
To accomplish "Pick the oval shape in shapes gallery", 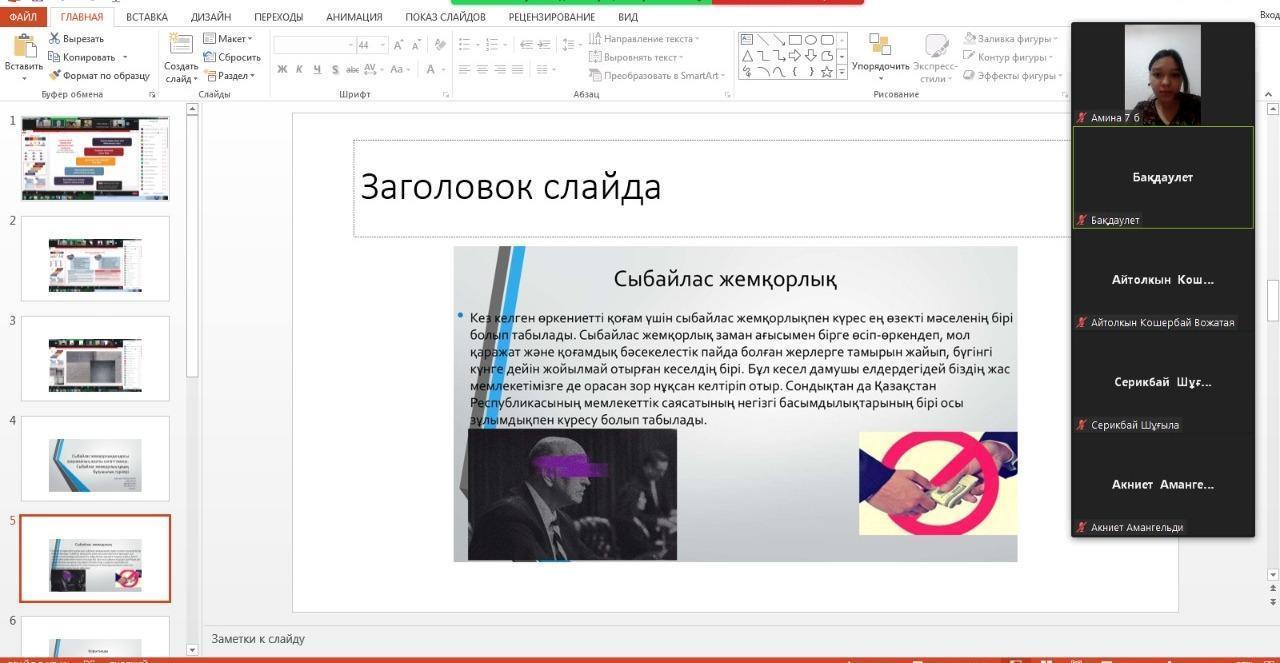I will tap(811, 40).
